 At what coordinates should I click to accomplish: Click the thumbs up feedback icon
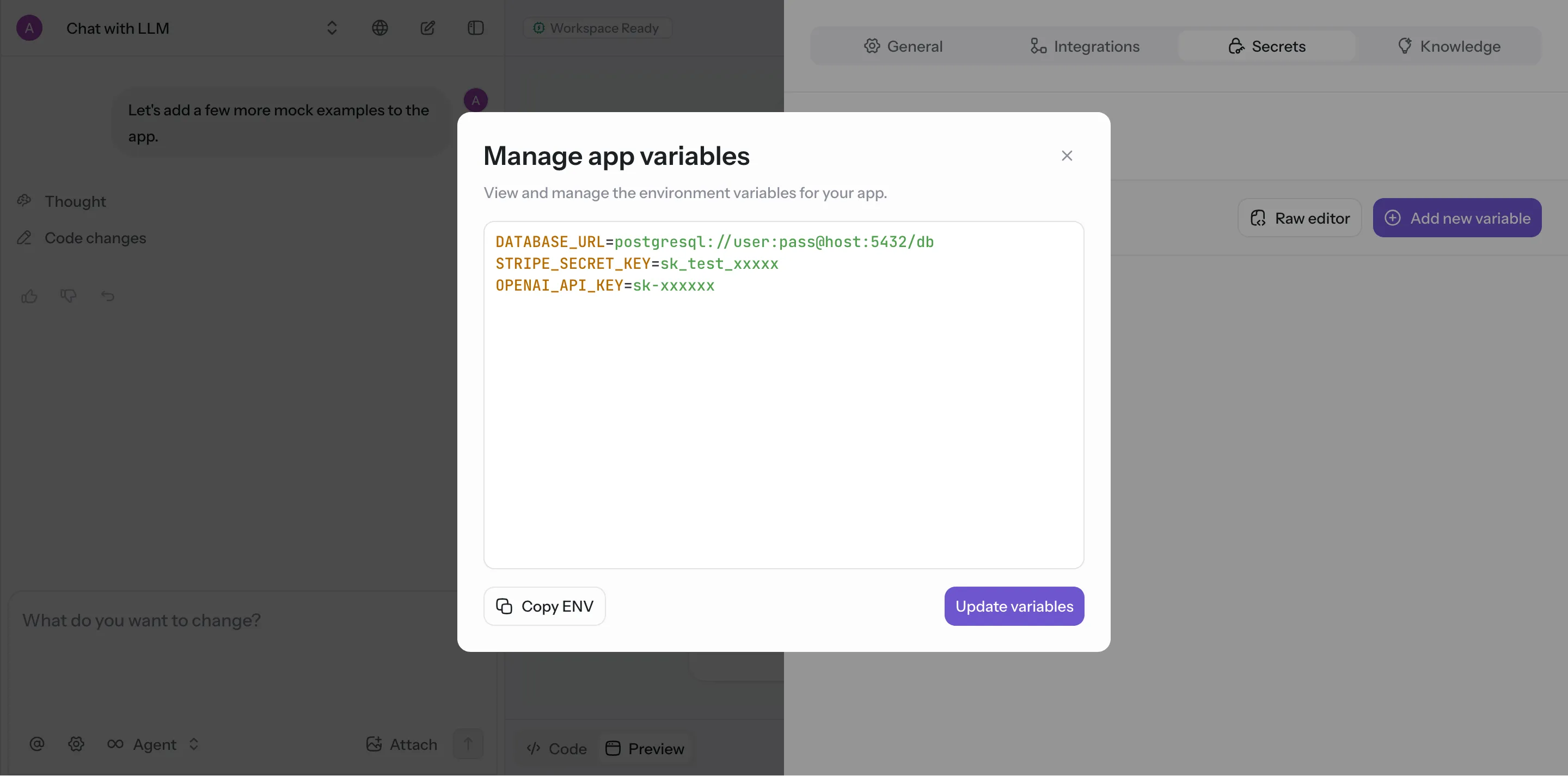pos(29,297)
